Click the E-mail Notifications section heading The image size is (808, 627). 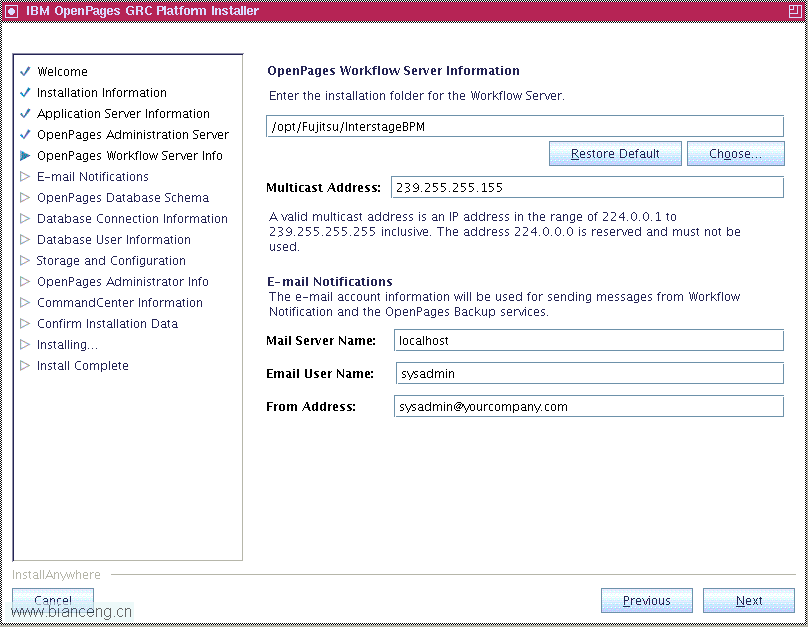(330, 282)
